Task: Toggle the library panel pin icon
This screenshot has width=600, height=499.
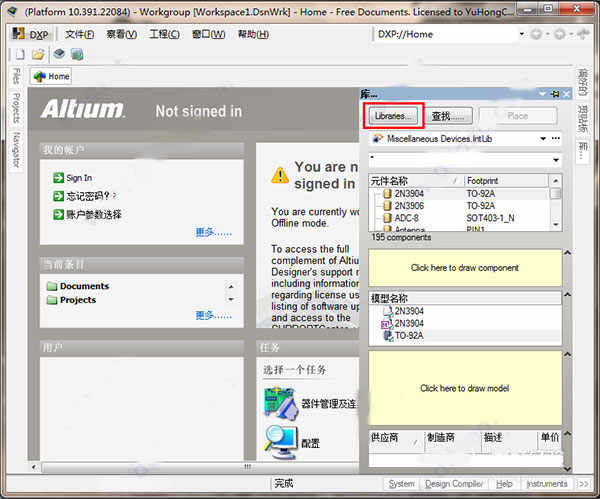Action: coord(555,94)
